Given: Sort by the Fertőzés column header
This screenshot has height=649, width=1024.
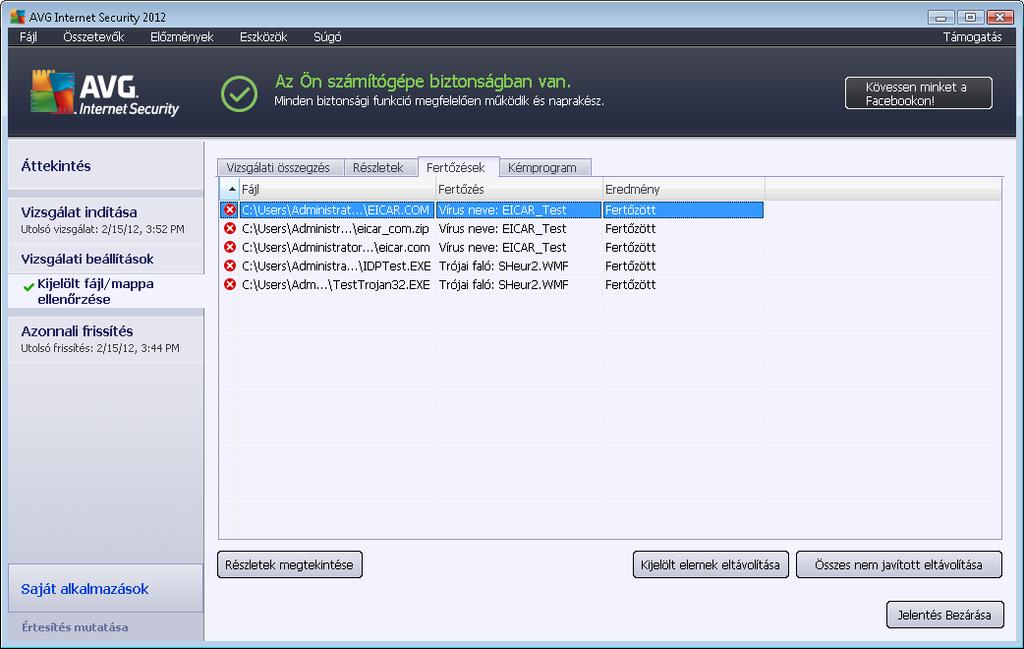Looking at the screenshot, I should [519, 189].
